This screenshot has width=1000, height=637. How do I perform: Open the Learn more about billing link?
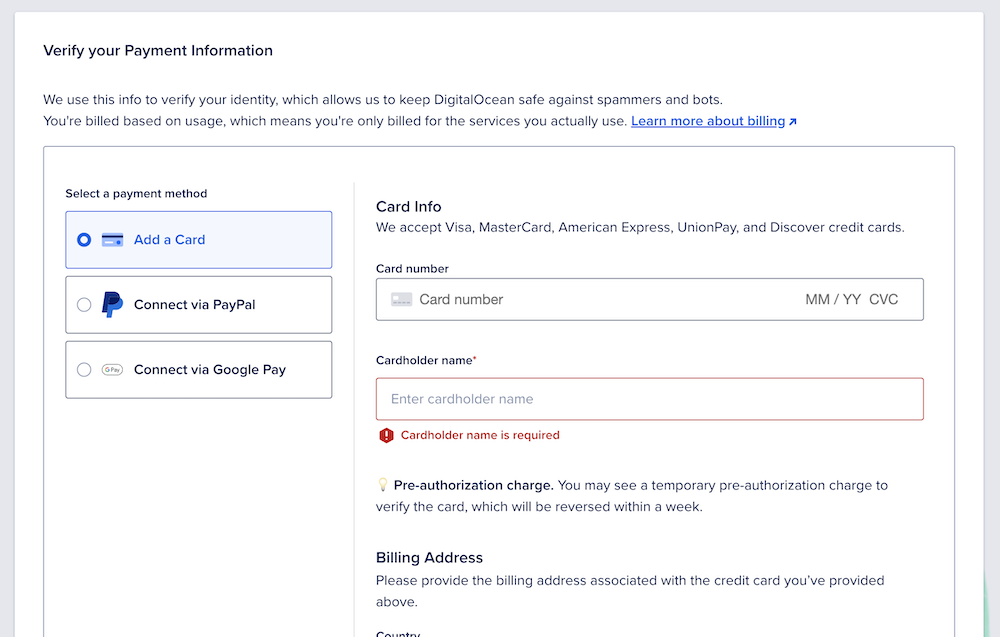click(x=707, y=121)
